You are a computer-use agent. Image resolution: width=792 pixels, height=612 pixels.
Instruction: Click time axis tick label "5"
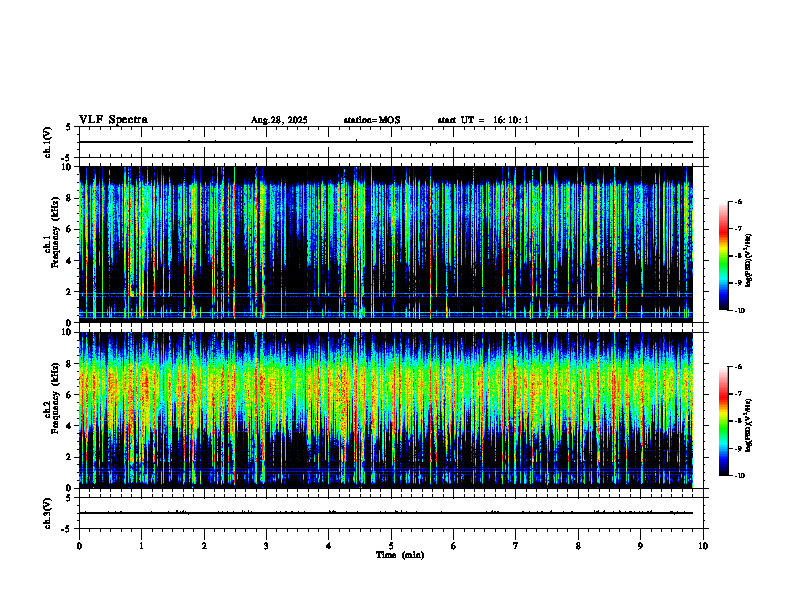pyautogui.click(x=391, y=546)
